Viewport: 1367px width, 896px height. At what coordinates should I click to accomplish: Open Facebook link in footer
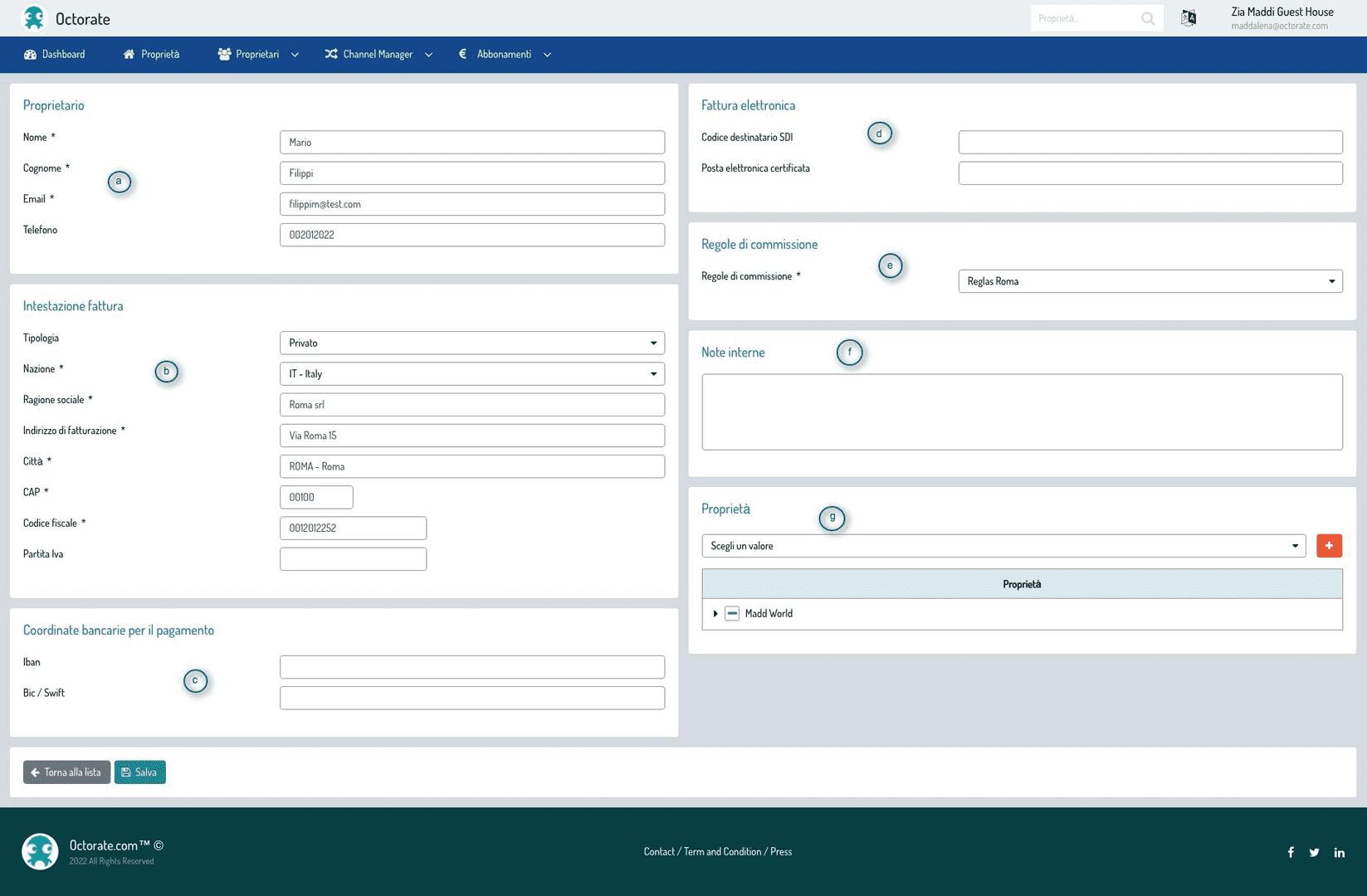[x=1291, y=852]
